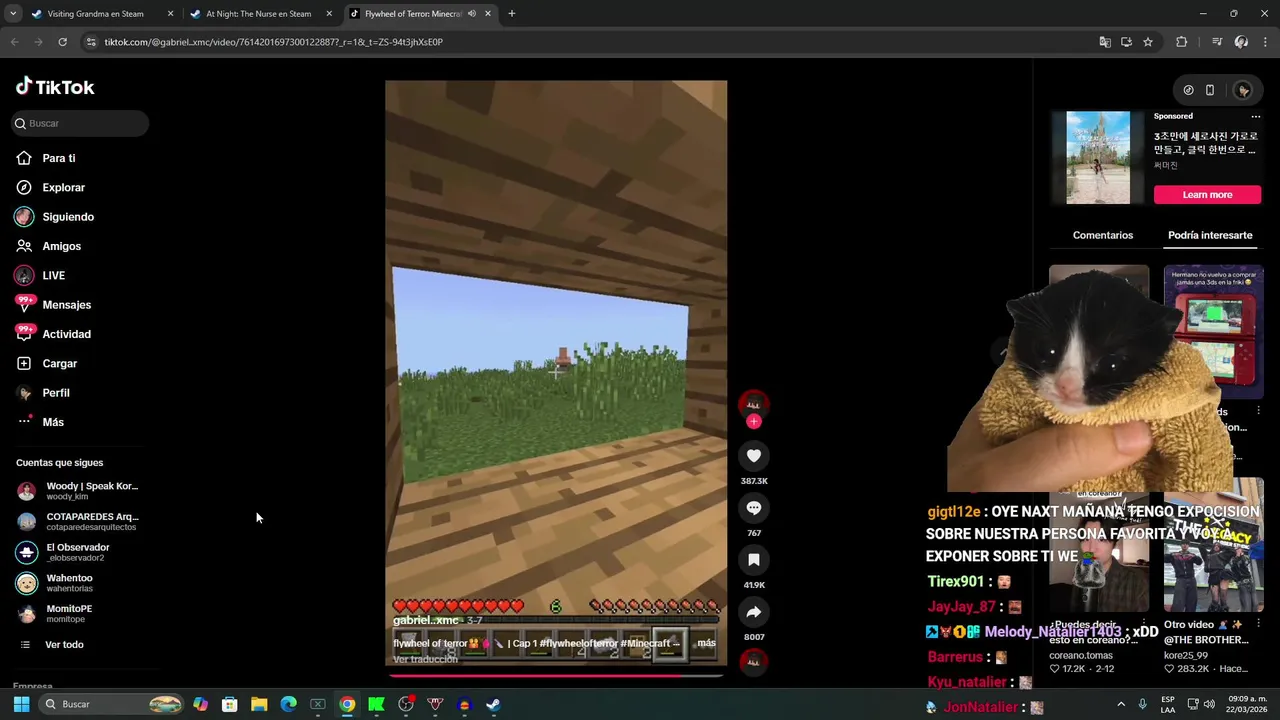Click the TikTok logo
This screenshot has width=1280, height=720.
click(55, 87)
